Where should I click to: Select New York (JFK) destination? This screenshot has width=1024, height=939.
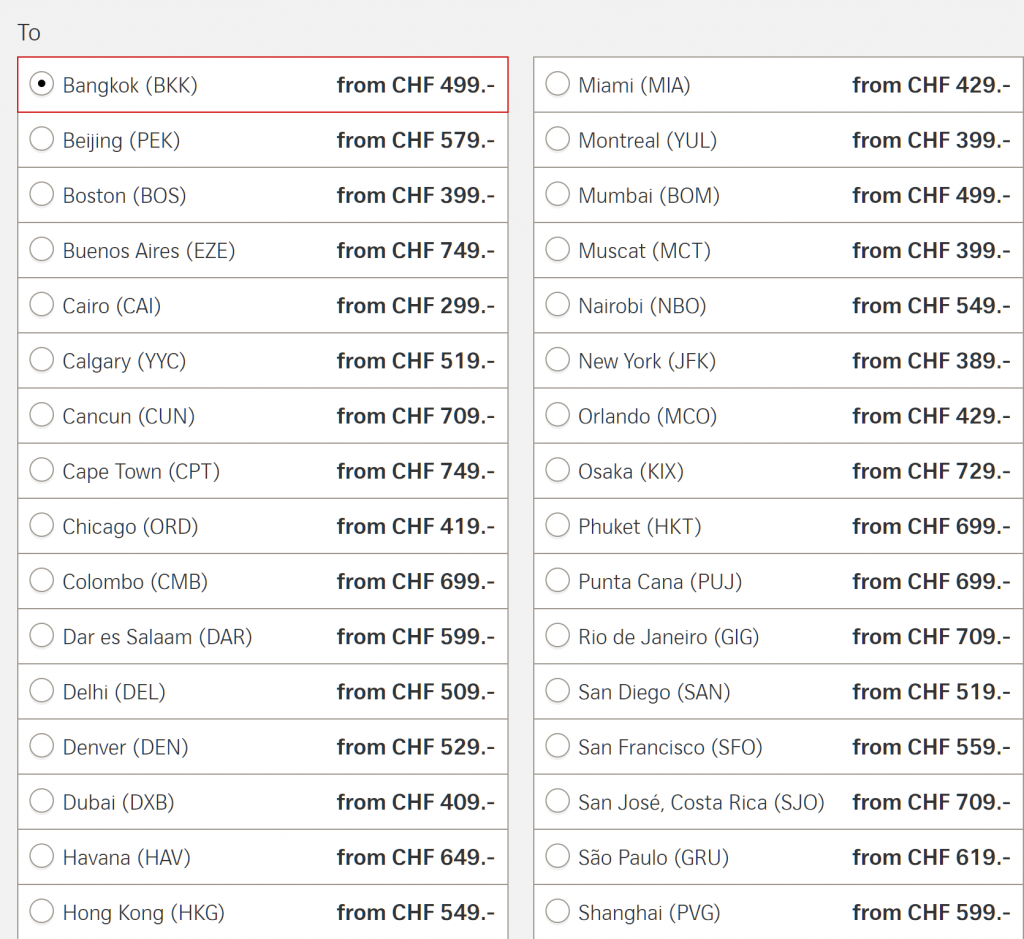(558, 360)
